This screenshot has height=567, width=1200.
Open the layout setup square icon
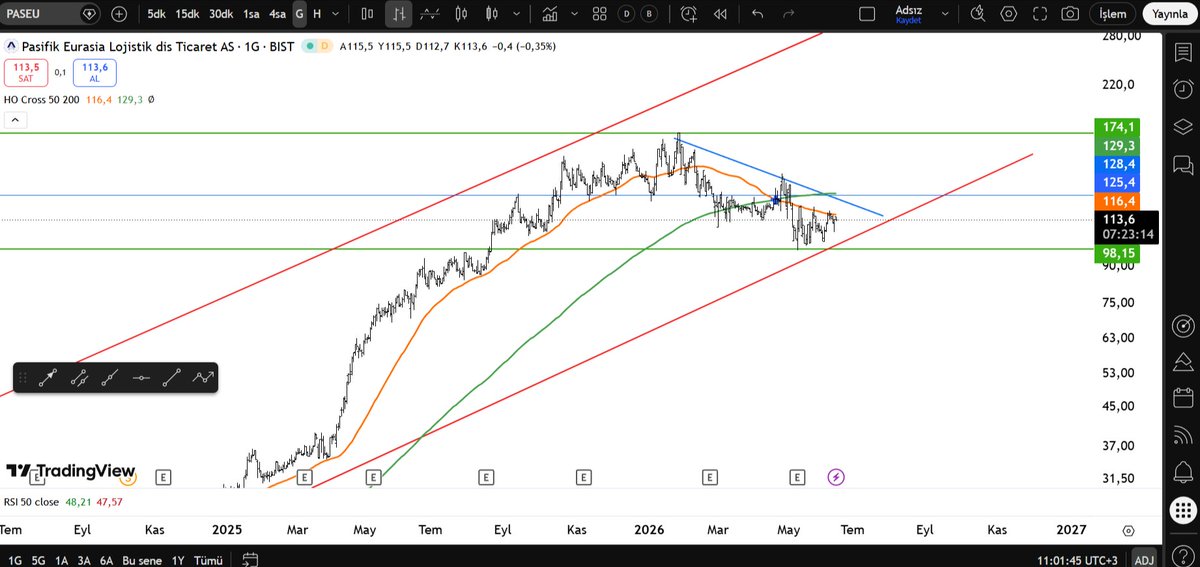click(866, 14)
